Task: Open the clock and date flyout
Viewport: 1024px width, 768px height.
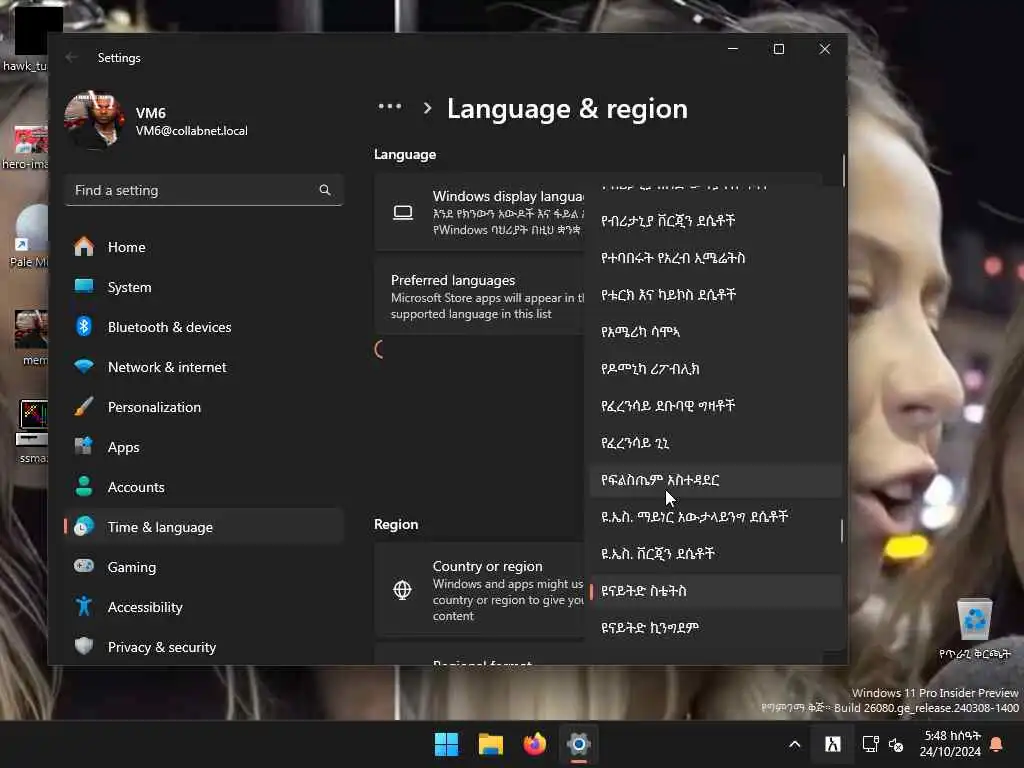Action: coord(950,744)
